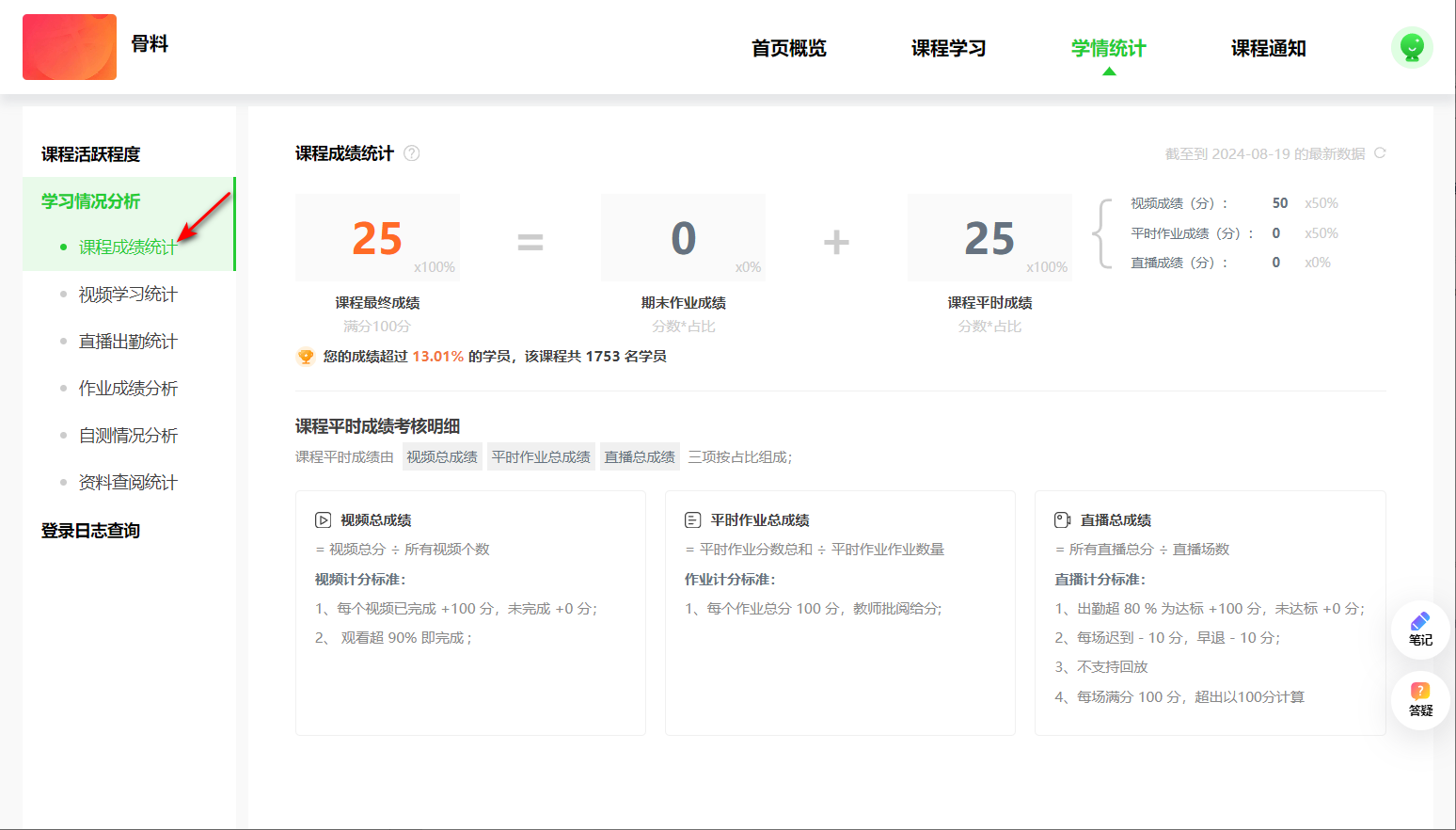The width and height of the screenshot is (1456, 830).
Task: Expand 登录日志查询 sidebar section
Action: point(90,531)
